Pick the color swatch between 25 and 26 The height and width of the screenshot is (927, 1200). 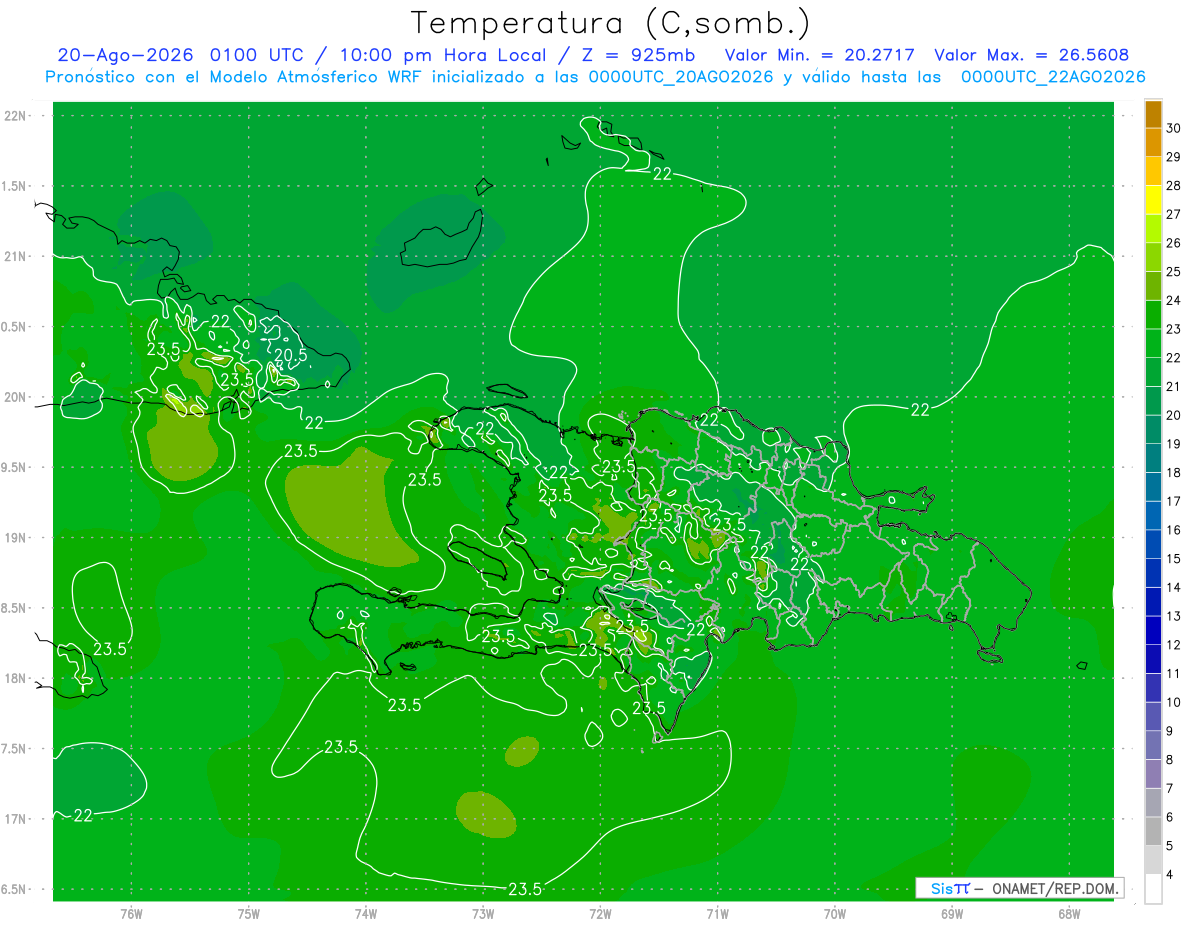coord(1153,258)
